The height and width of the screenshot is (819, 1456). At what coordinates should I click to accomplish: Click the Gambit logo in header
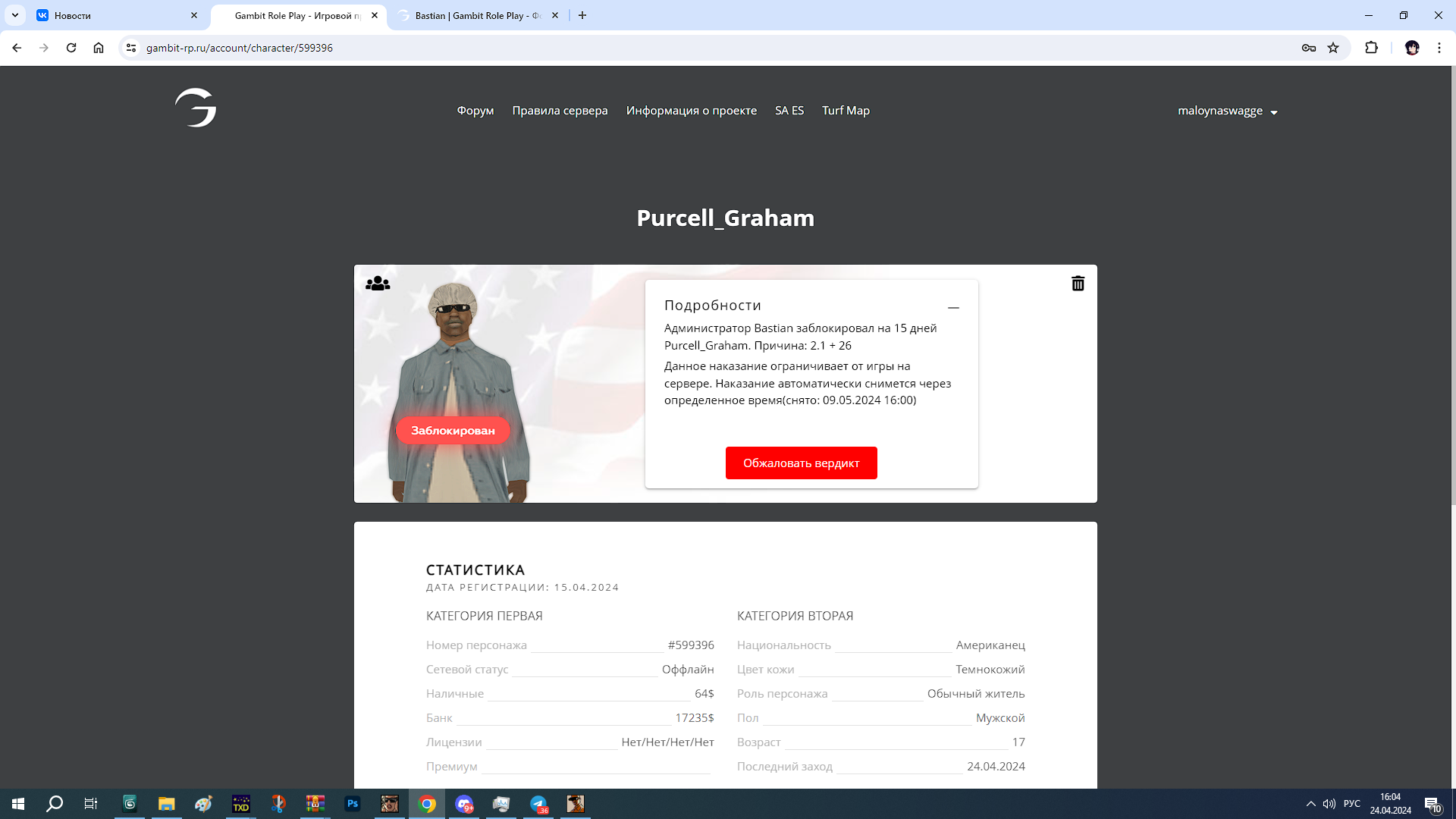[196, 108]
